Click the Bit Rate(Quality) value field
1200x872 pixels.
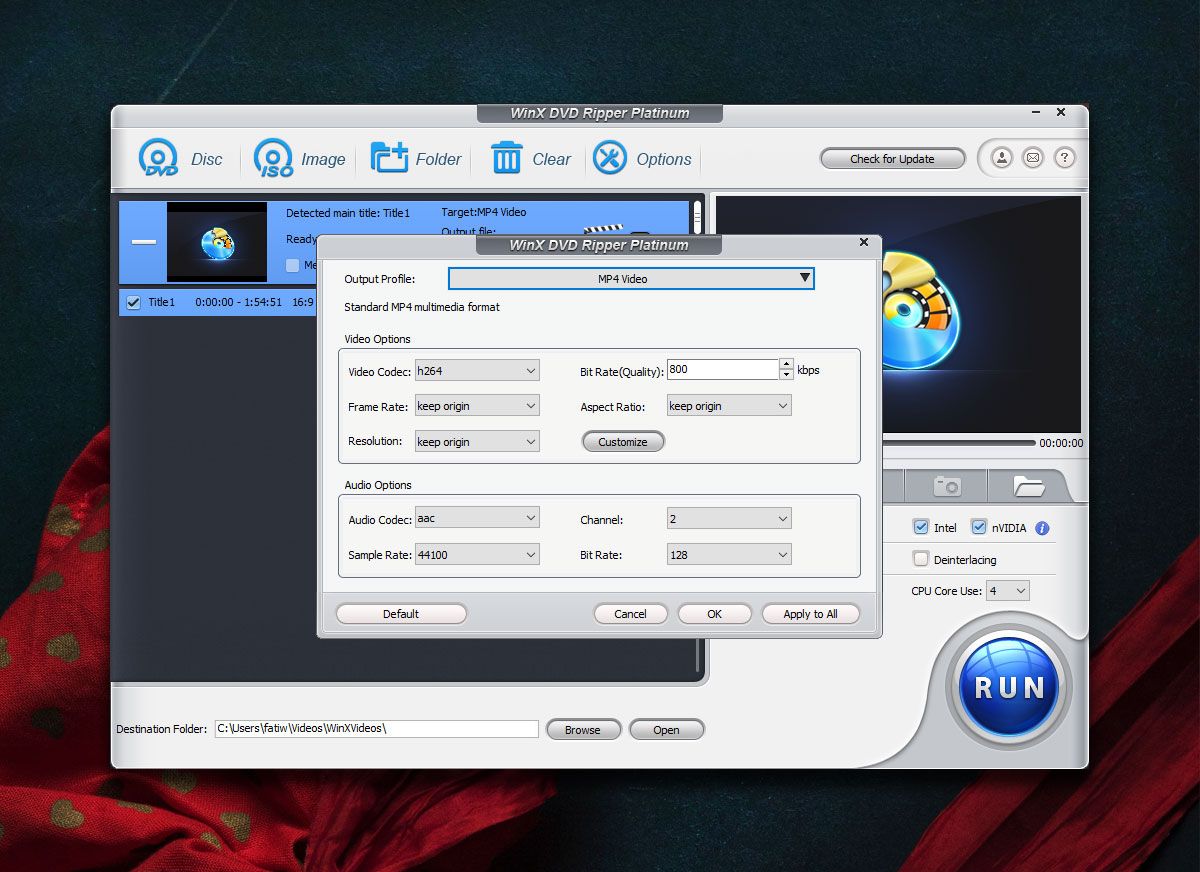(723, 369)
